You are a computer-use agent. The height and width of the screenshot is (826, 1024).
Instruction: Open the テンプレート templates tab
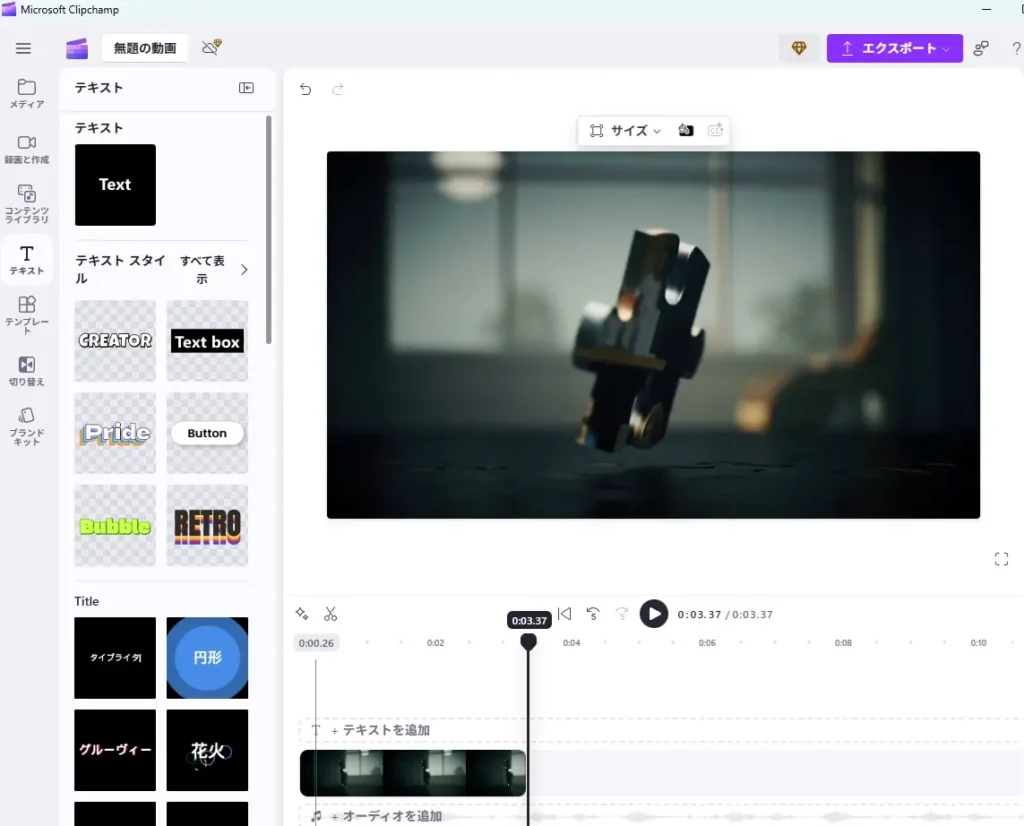point(27,315)
